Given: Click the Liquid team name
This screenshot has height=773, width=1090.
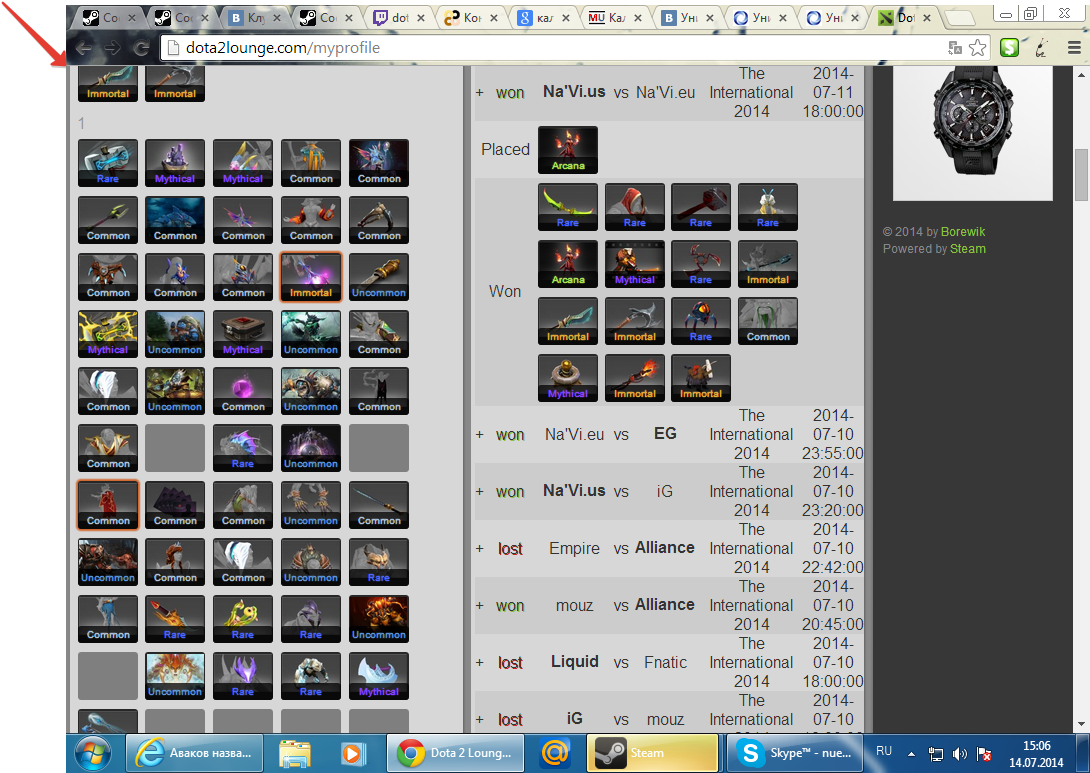Looking at the screenshot, I should click(575, 662).
